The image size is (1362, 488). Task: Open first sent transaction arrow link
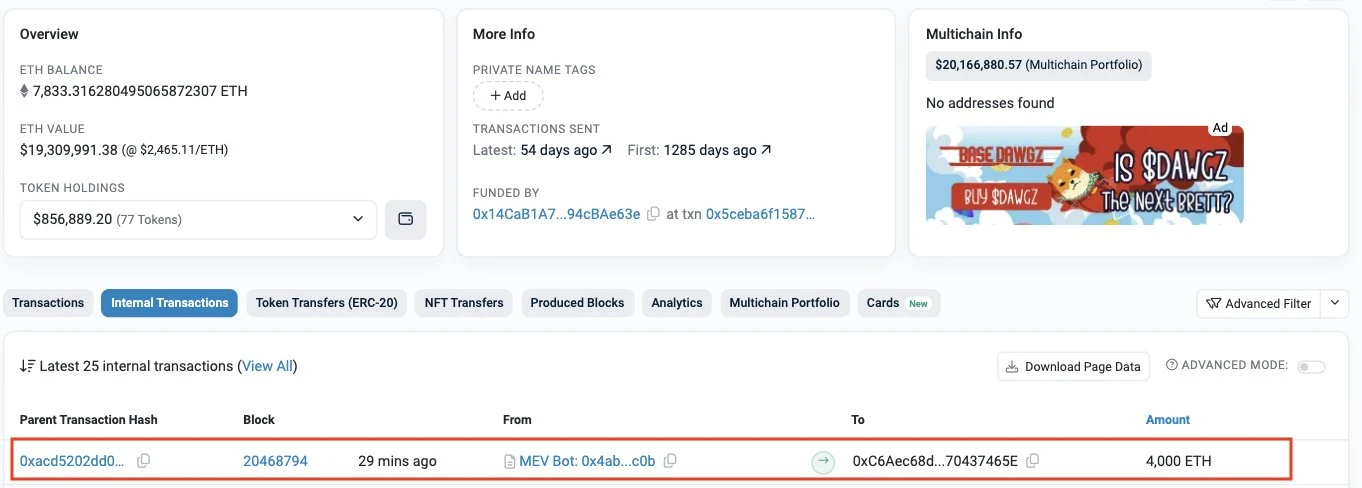(766, 150)
